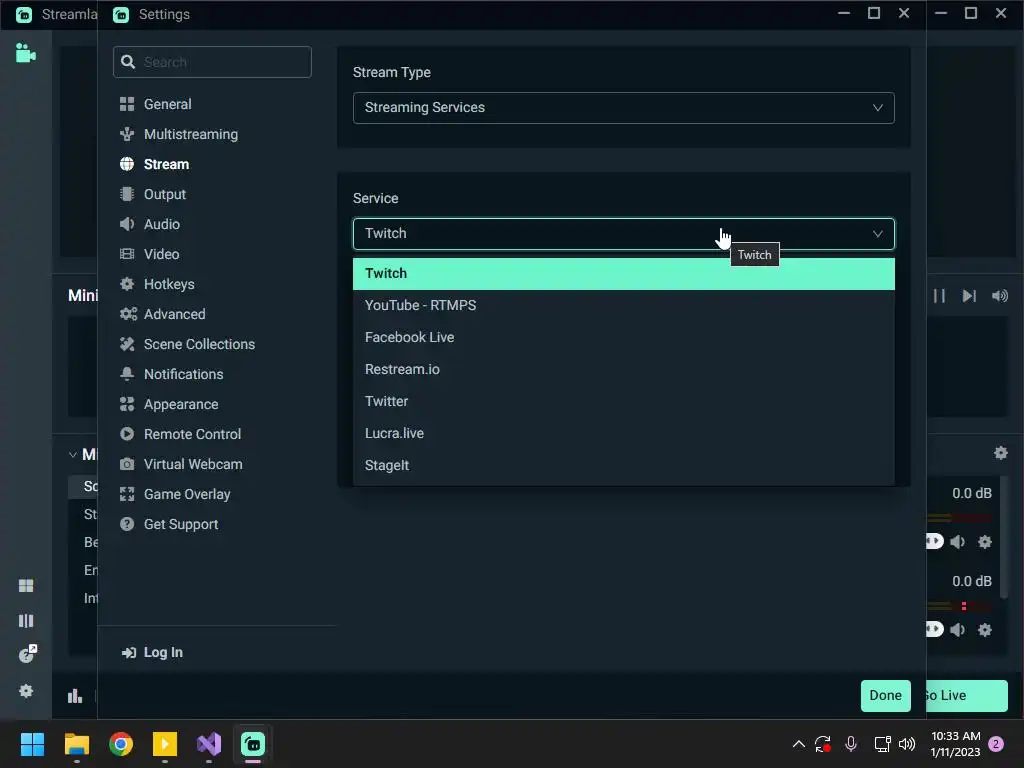Choose Twitter as the service

pyautogui.click(x=624, y=402)
